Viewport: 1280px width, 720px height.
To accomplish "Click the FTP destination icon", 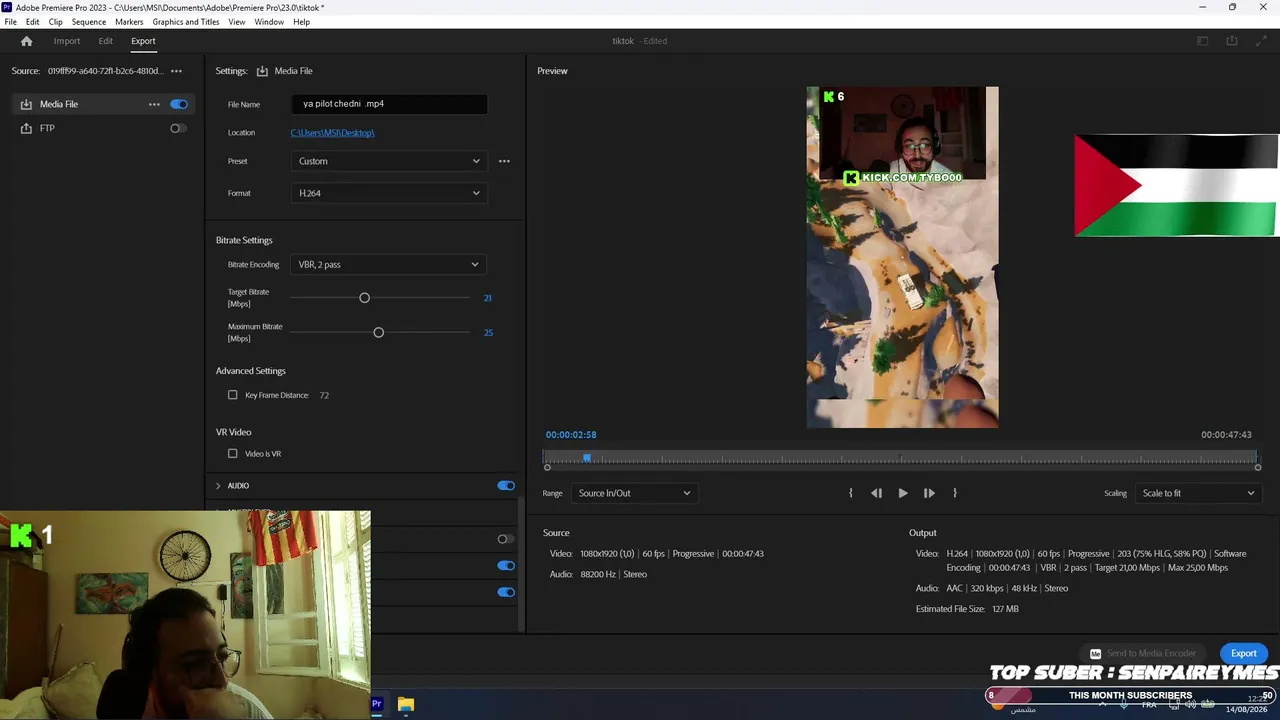I will pyautogui.click(x=26, y=128).
